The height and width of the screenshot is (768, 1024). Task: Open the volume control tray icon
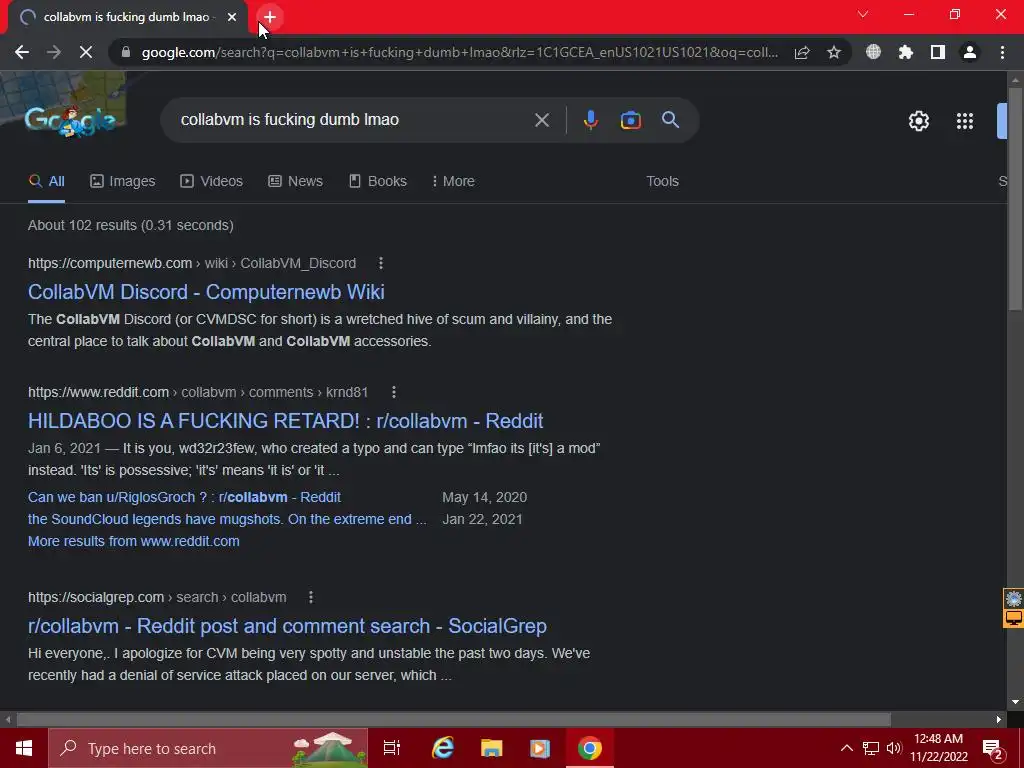[x=894, y=748]
